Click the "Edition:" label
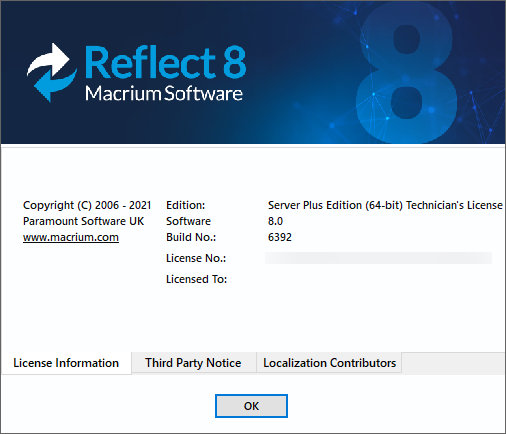 pyautogui.click(x=185, y=205)
